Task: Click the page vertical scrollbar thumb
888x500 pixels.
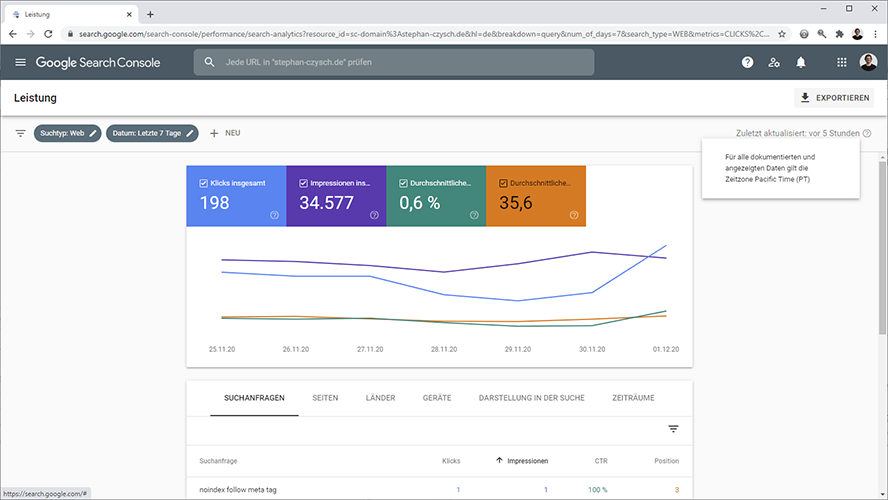Action: (x=882, y=247)
